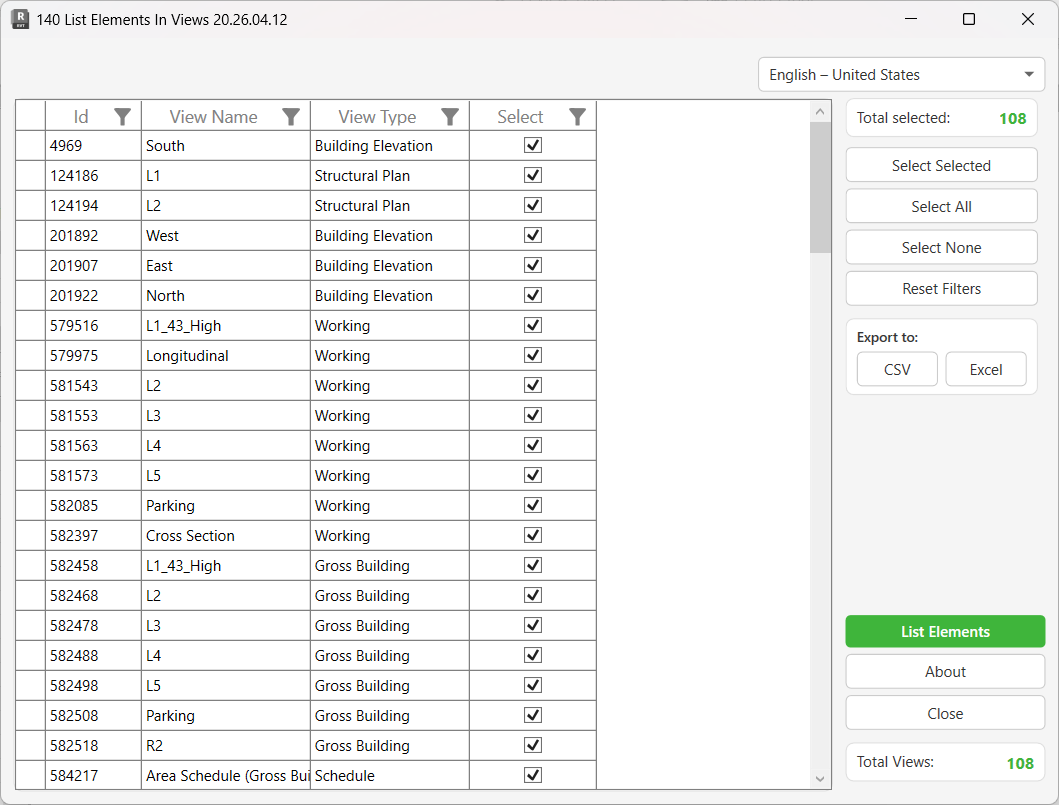Click the Revit add-in icon in the titlebar
Screen dimensions: 1059x805
pos(21,19)
